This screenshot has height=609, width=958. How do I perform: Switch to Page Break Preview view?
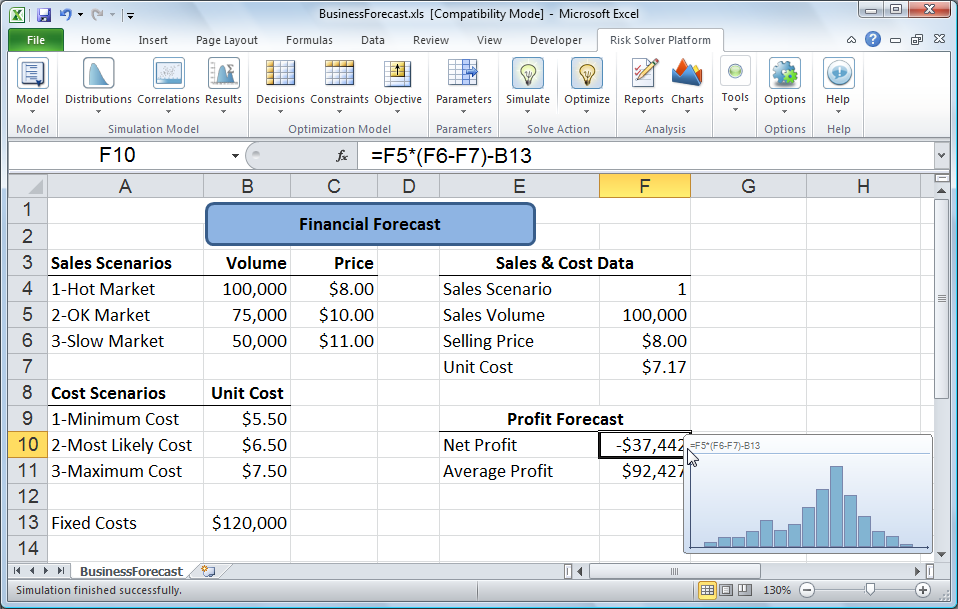click(745, 590)
